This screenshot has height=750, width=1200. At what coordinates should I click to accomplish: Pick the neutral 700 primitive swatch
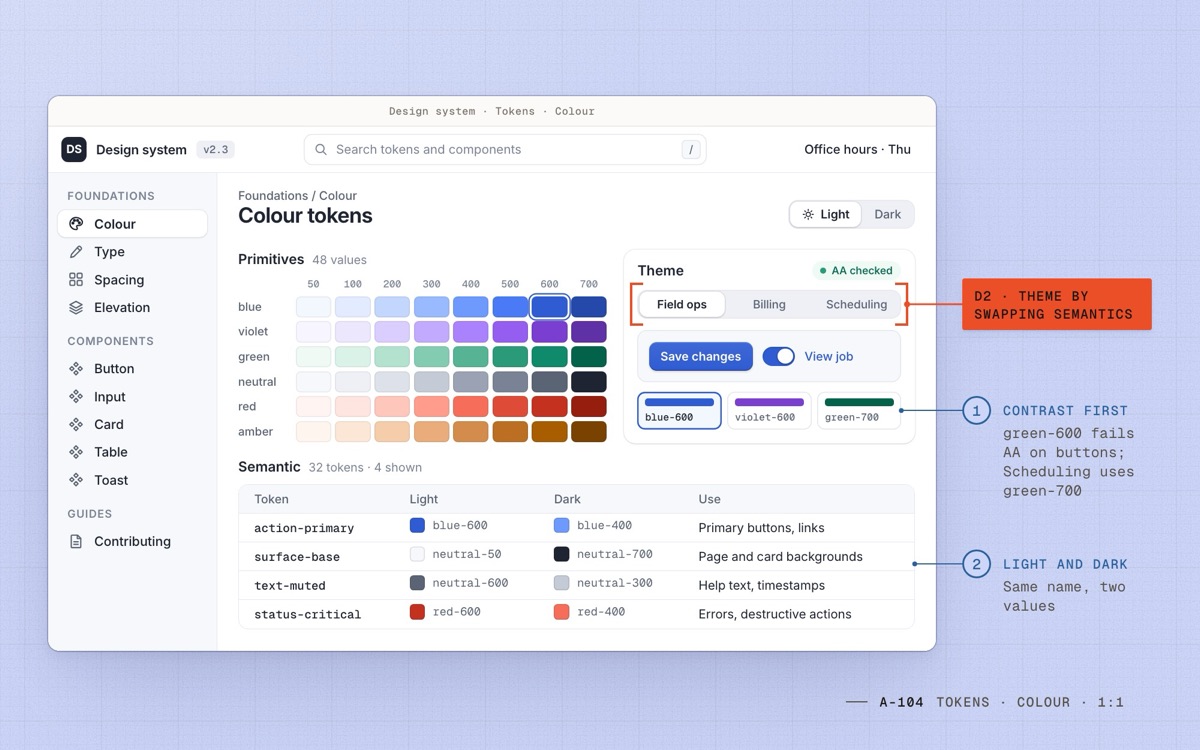coord(588,382)
